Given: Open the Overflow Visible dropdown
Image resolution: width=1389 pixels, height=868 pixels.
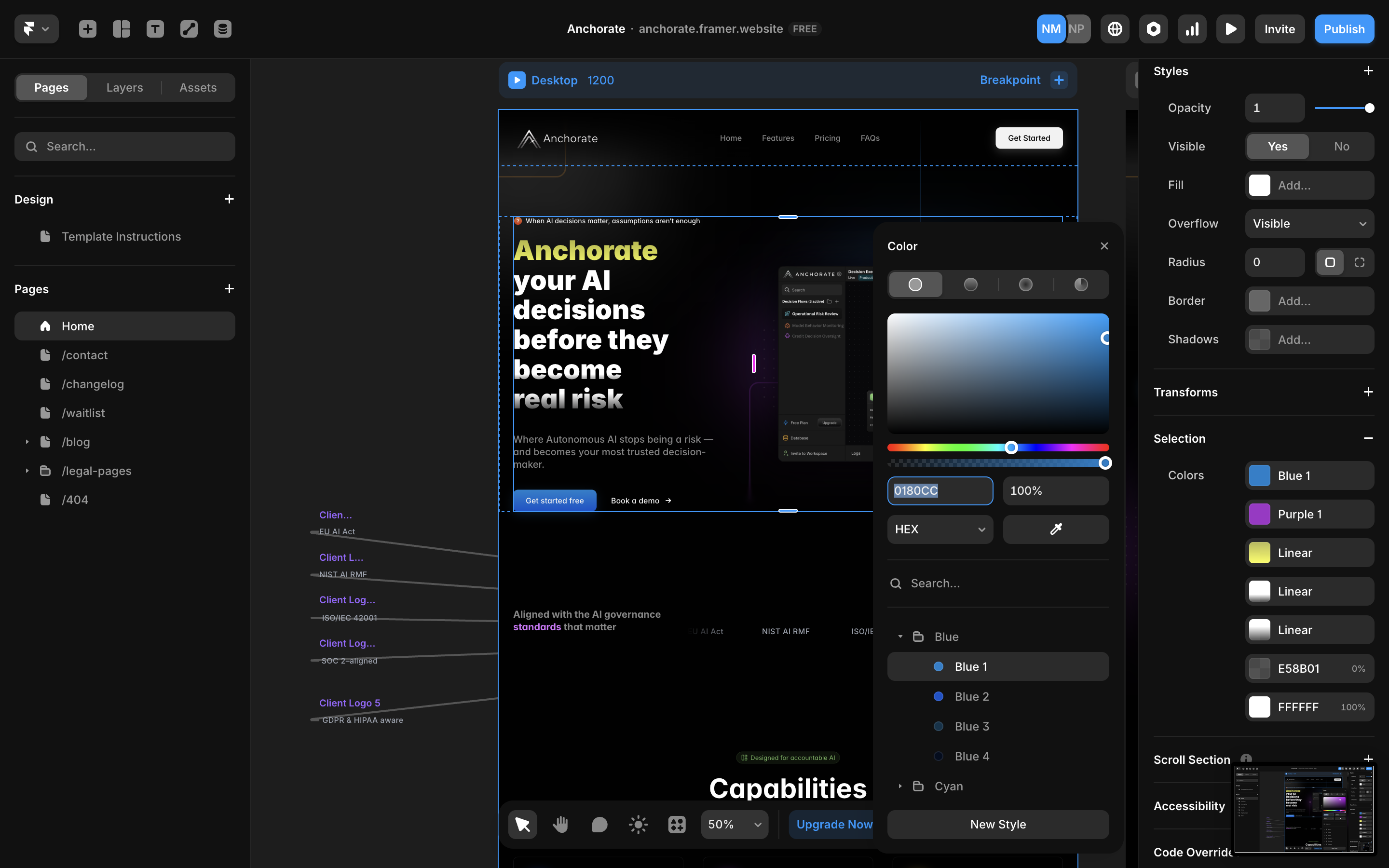Looking at the screenshot, I should click(x=1309, y=224).
